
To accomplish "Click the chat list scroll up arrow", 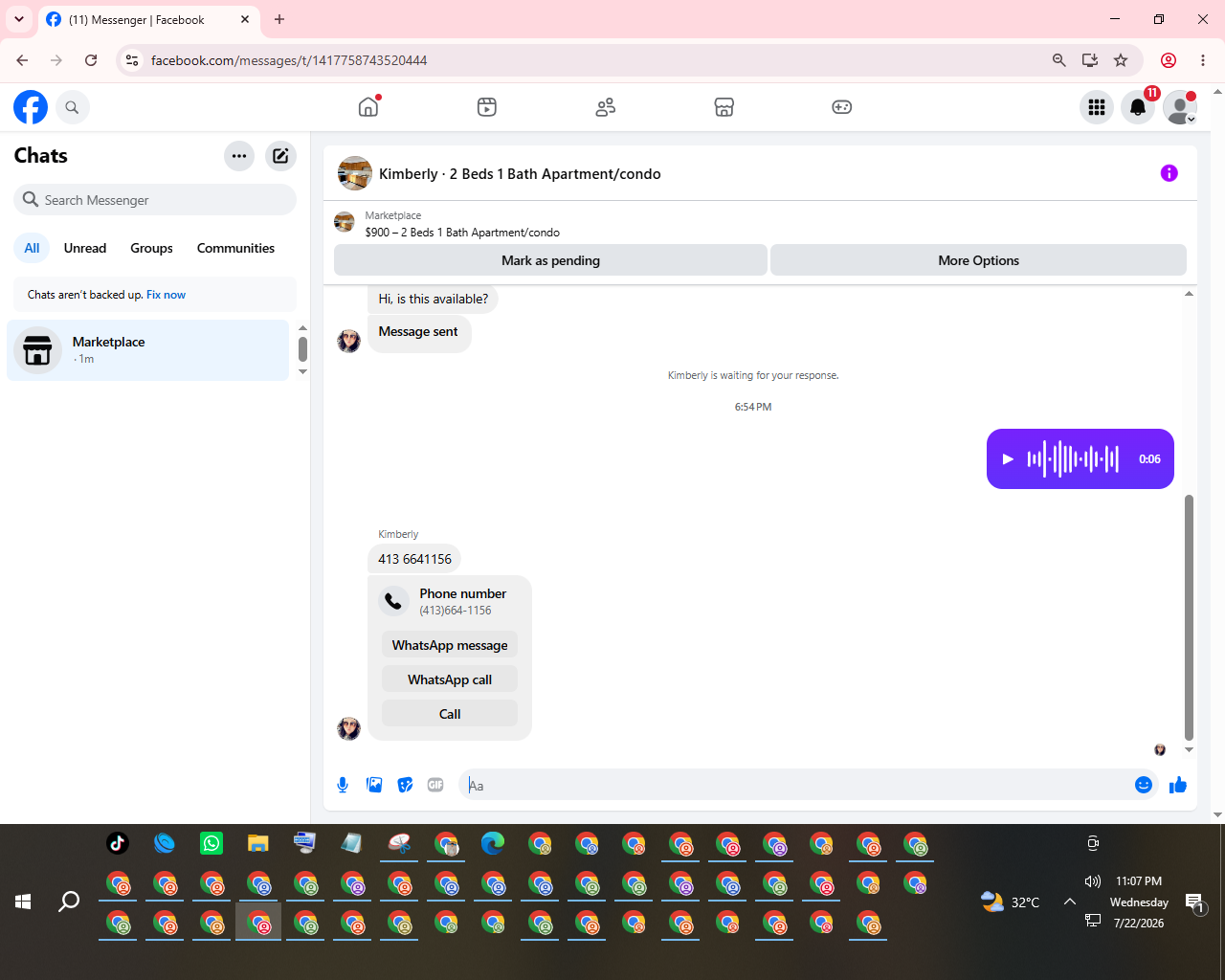I will 302,328.
